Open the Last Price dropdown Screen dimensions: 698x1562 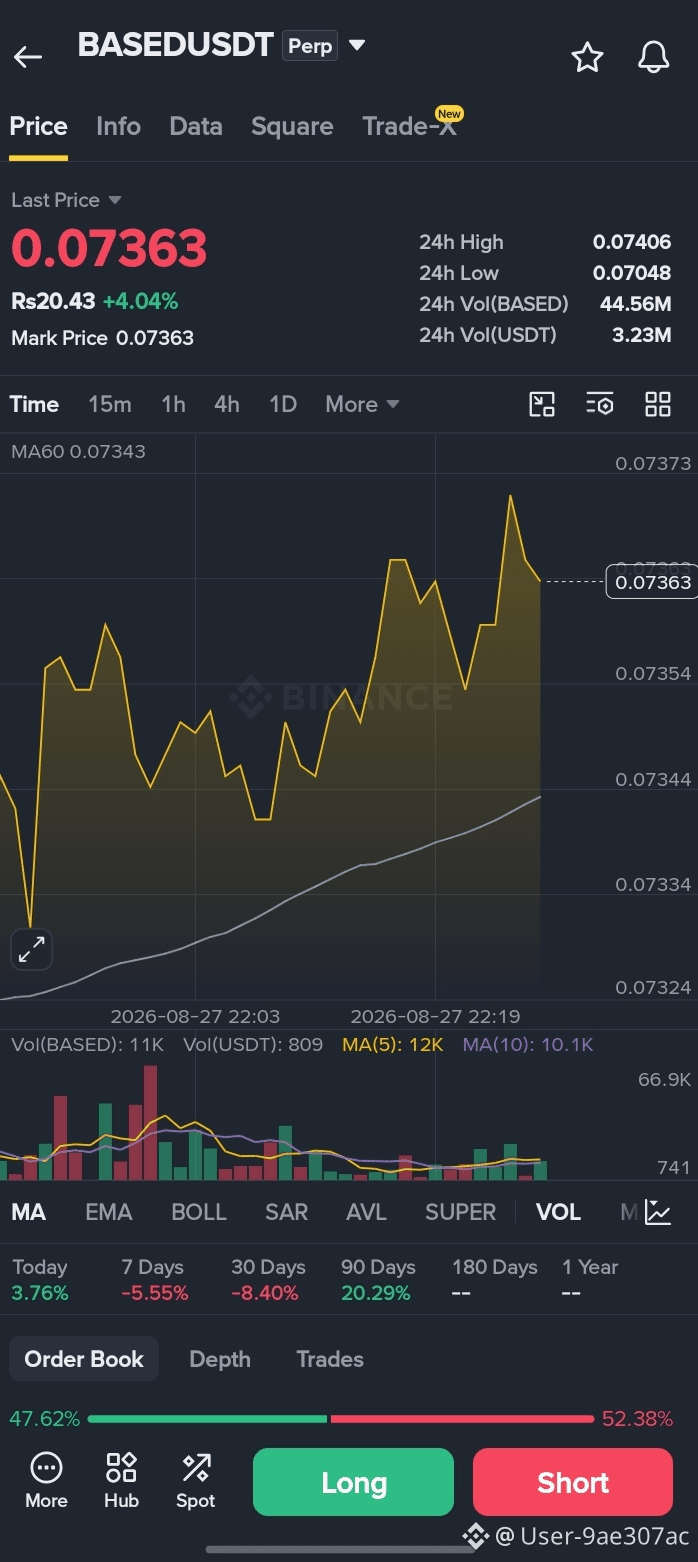coord(66,200)
